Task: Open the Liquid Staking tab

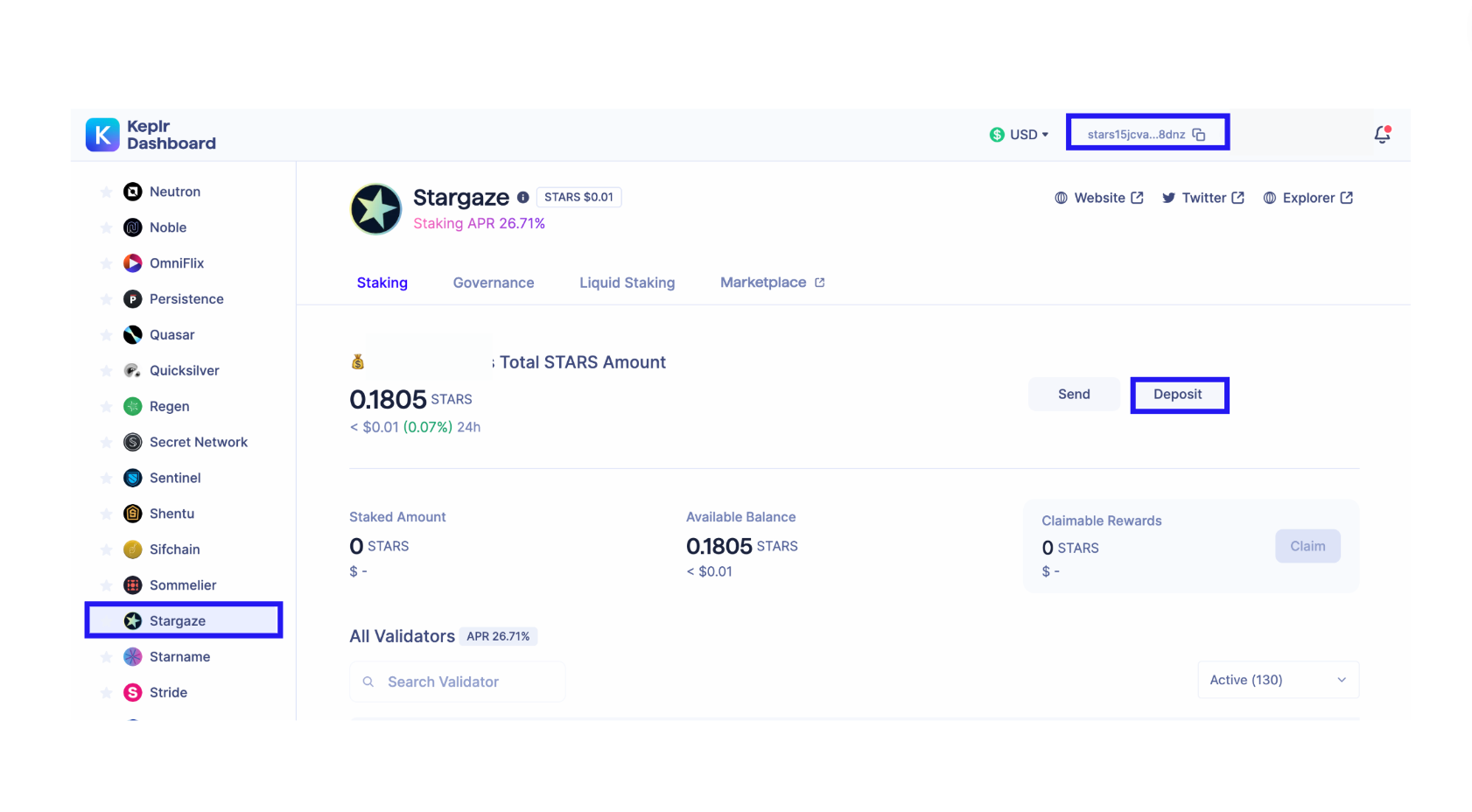Action: [x=627, y=283]
